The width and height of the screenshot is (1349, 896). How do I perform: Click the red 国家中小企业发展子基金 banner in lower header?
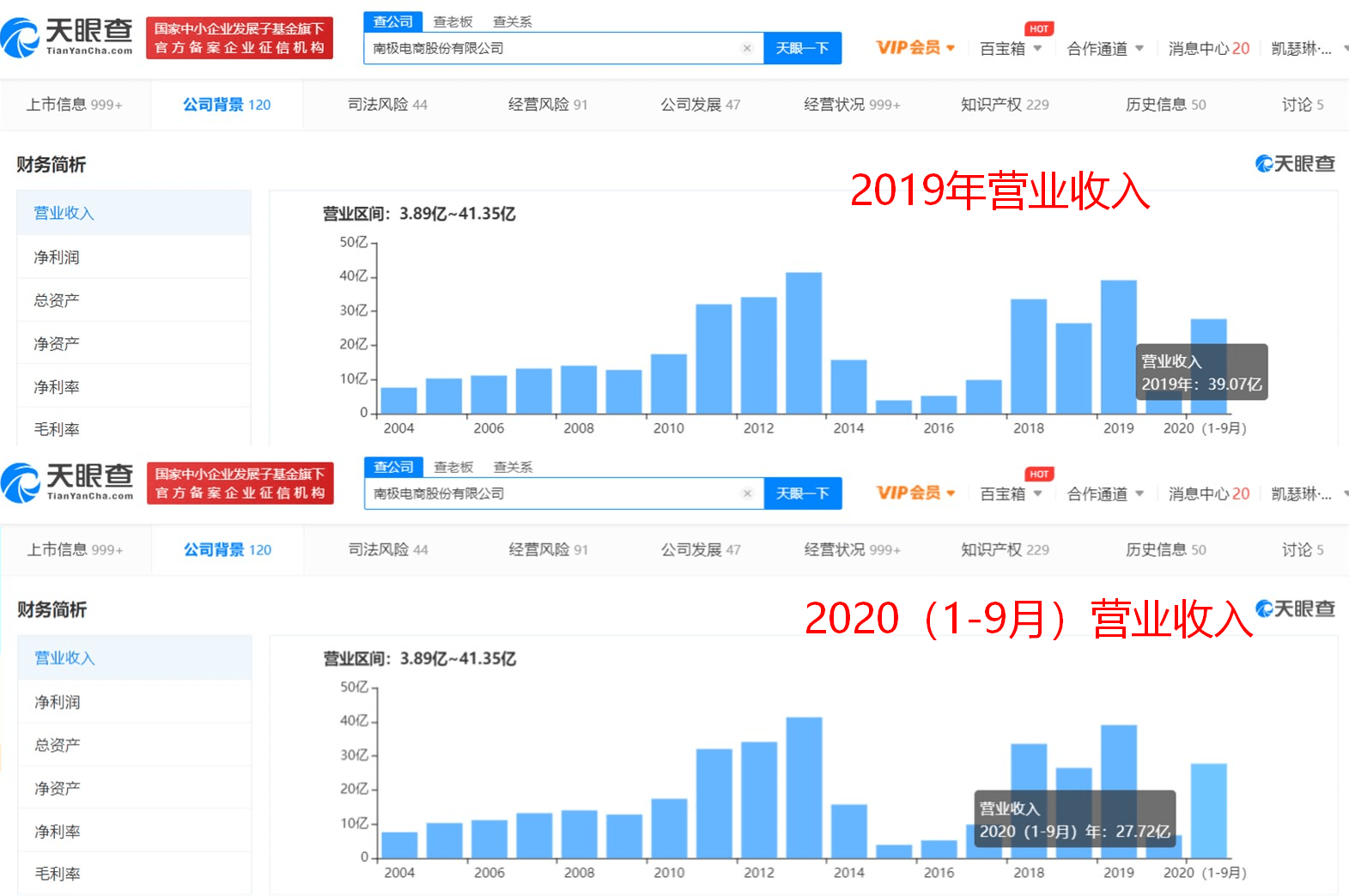tap(240, 483)
